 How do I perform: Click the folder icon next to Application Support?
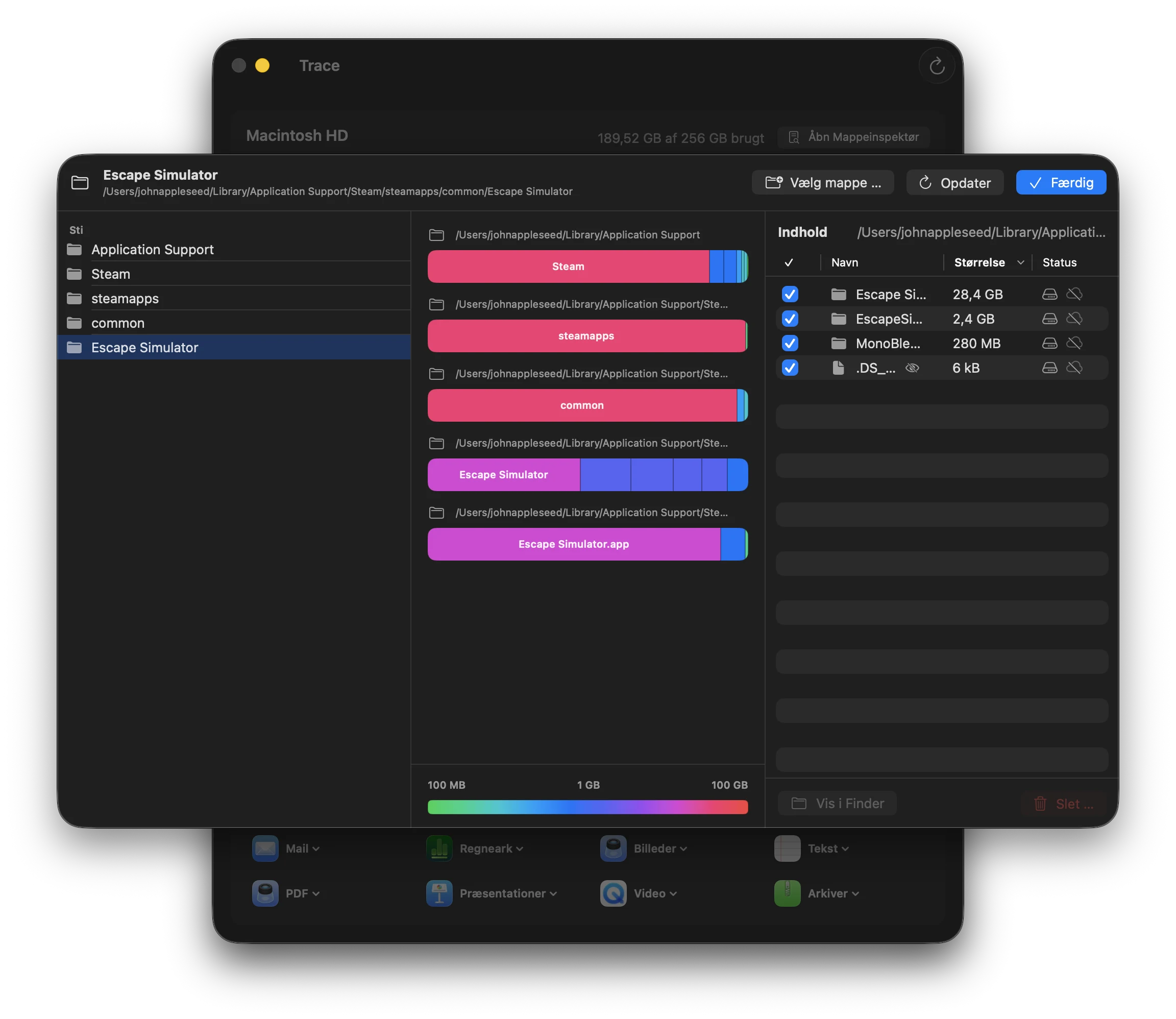tap(75, 250)
